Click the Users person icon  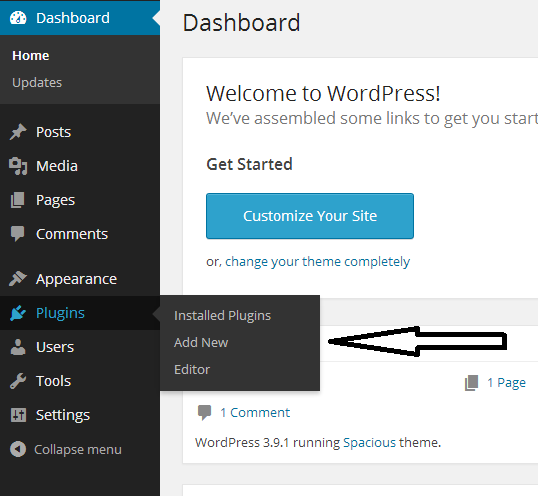pos(18,347)
